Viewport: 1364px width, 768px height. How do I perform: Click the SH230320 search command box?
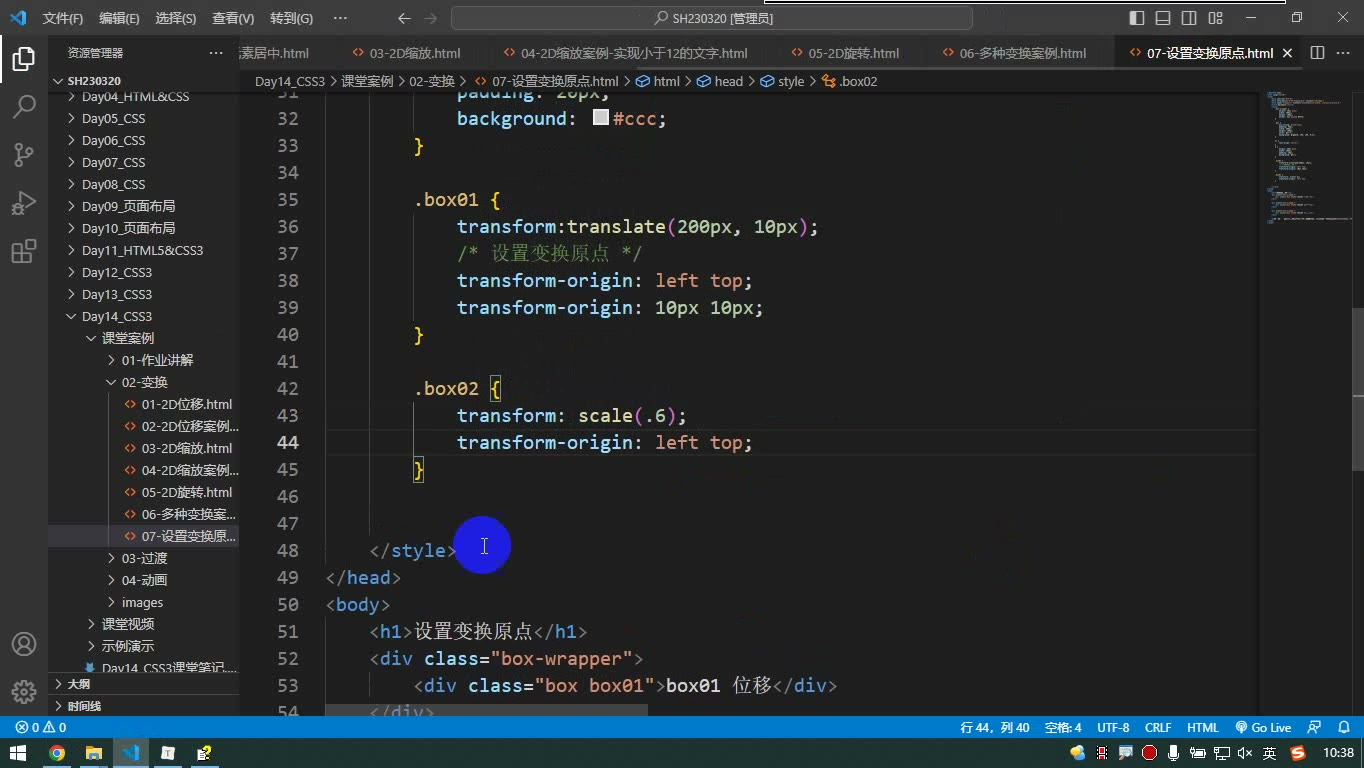pyautogui.click(x=712, y=18)
